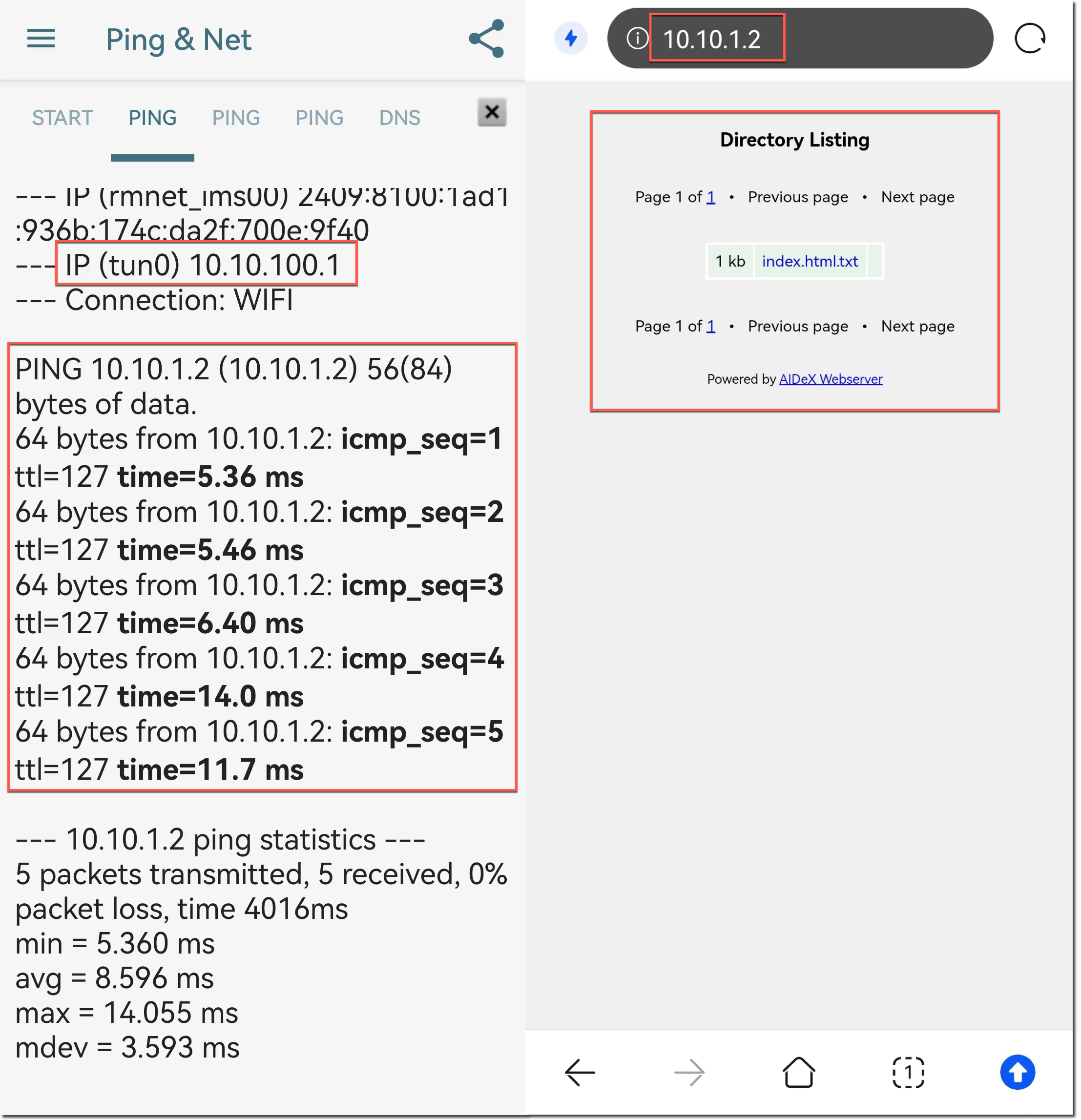The width and height of the screenshot is (1081, 1120).
Task: Tap the Ping & Net app title
Action: pos(179,40)
